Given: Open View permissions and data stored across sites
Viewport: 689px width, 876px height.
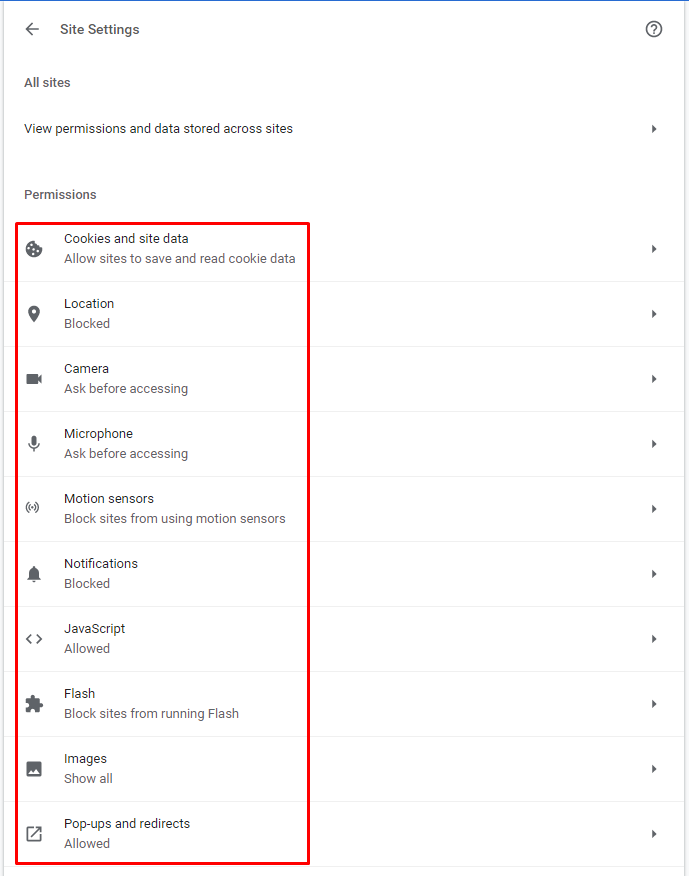Looking at the screenshot, I should point(344,129).
